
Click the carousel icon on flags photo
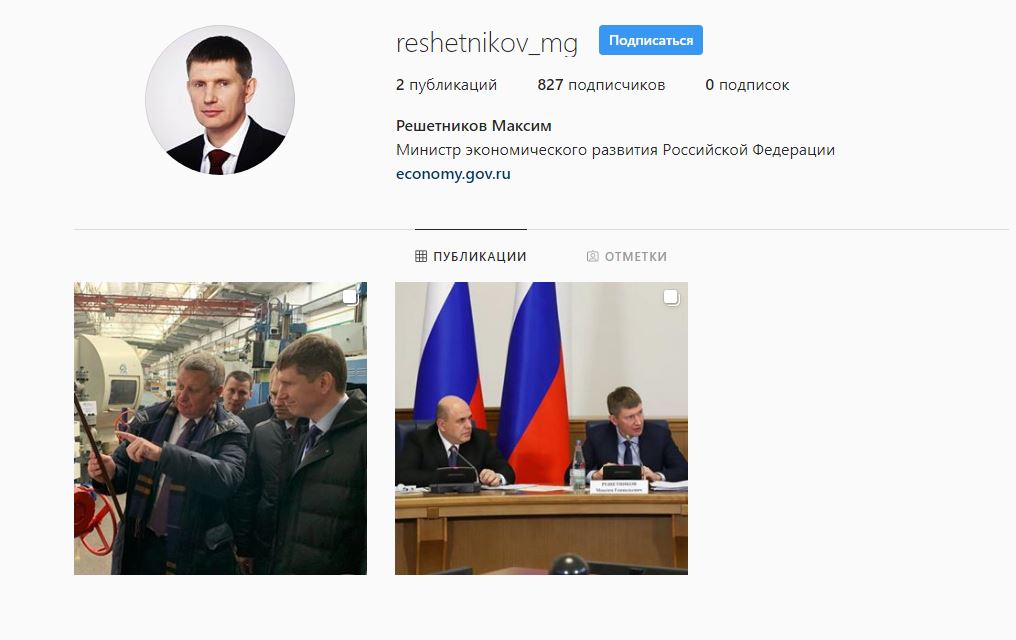coord(671,297)
